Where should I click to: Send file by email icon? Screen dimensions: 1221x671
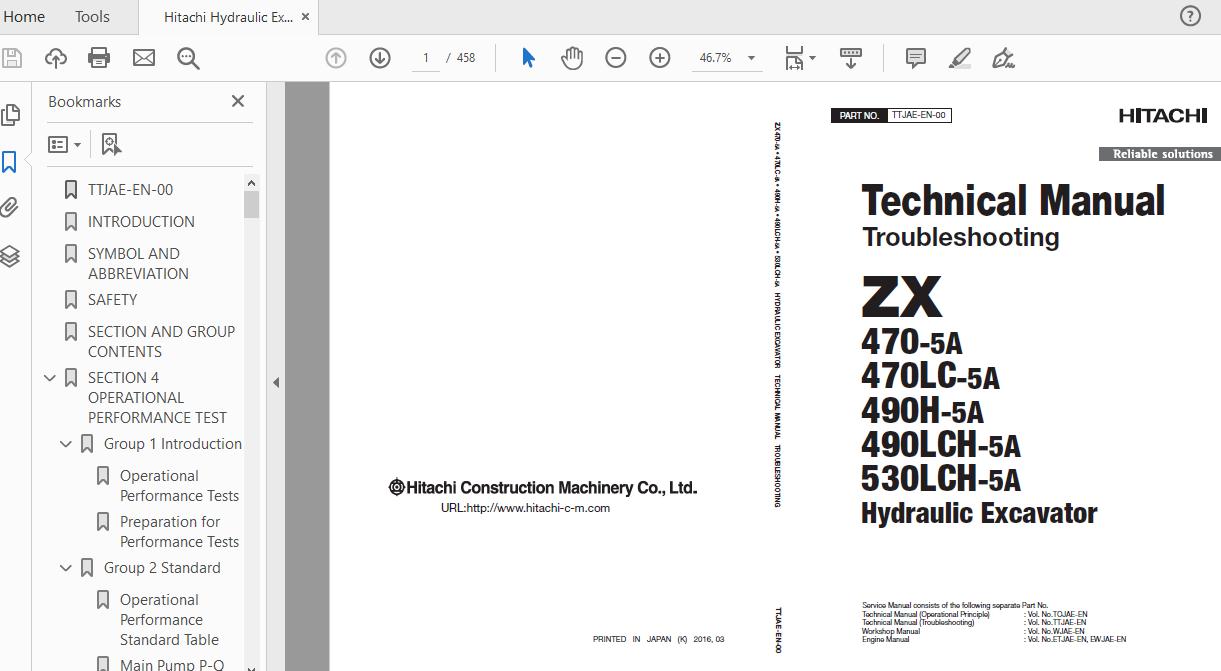point(144,58)
